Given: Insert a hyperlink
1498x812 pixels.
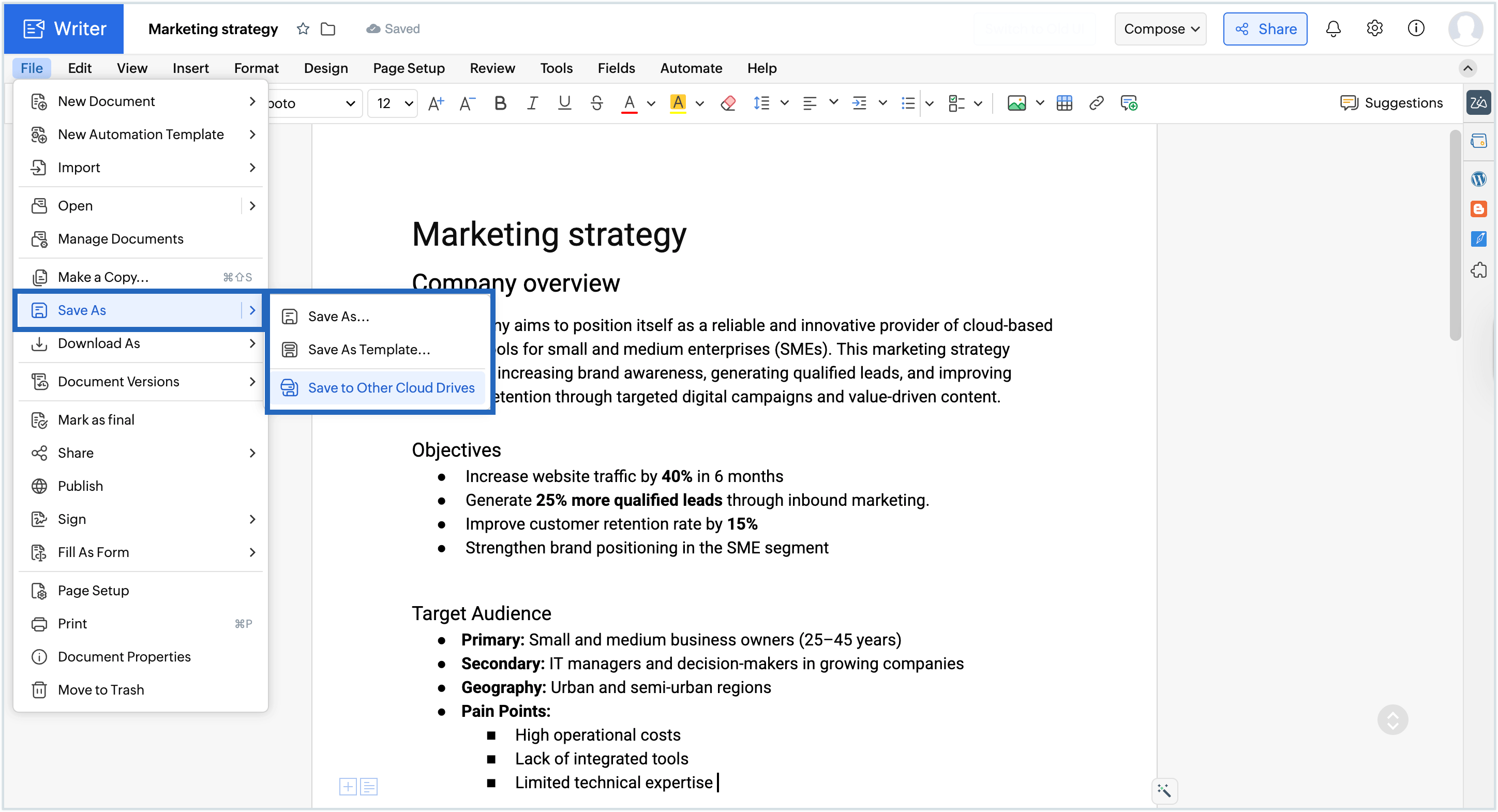Looking at the screenshot, I should (1097, 103).
